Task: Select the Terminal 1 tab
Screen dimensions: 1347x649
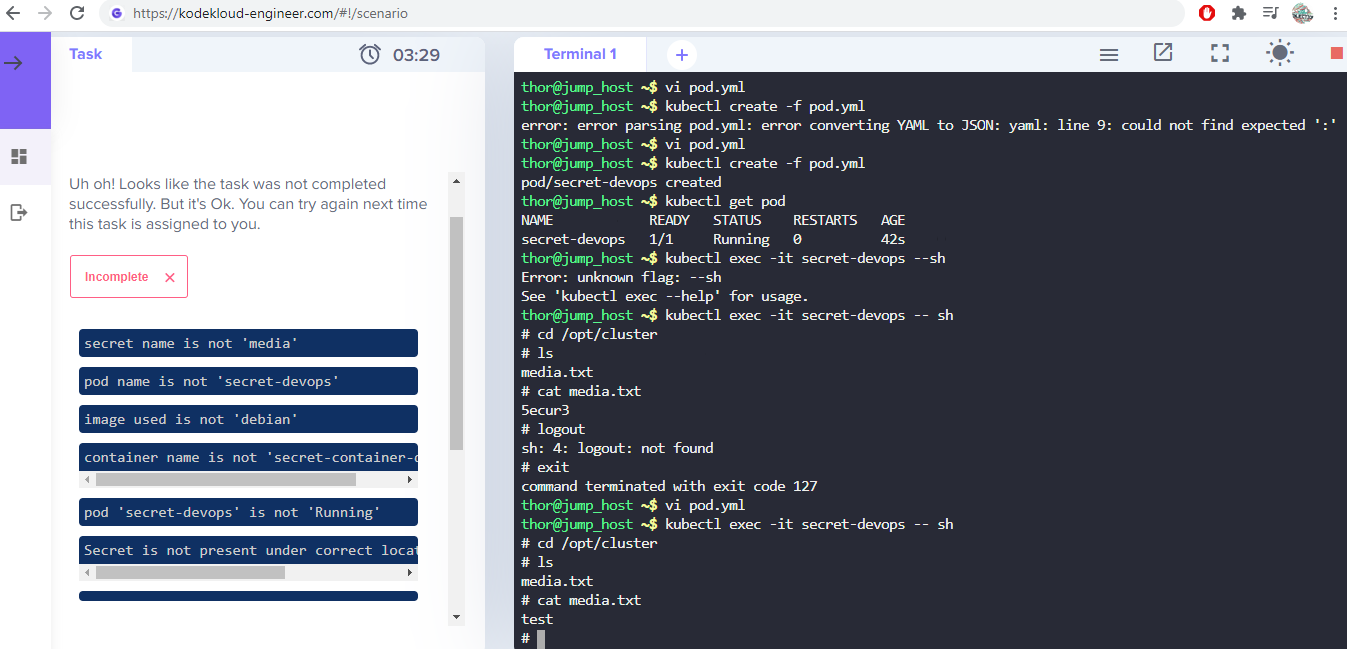Action: 580,54
